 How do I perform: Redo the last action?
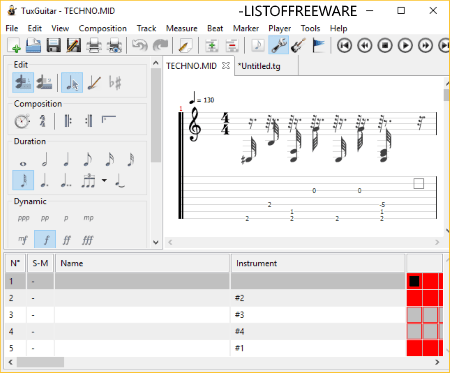click(x=161, y=45)
